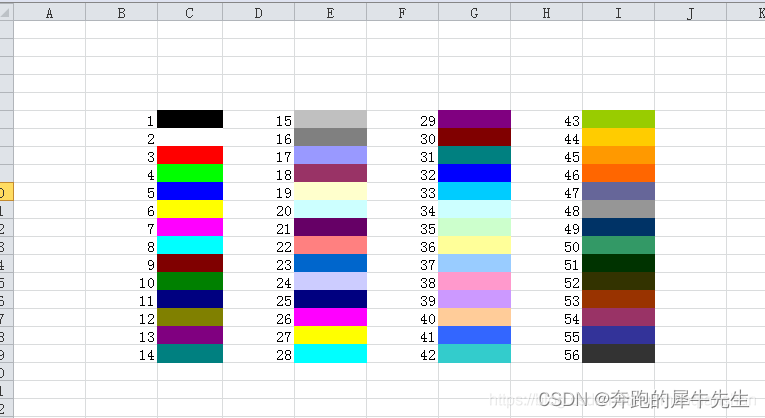
Task: Click the cell containing number 11
Action: coord(121,301)
